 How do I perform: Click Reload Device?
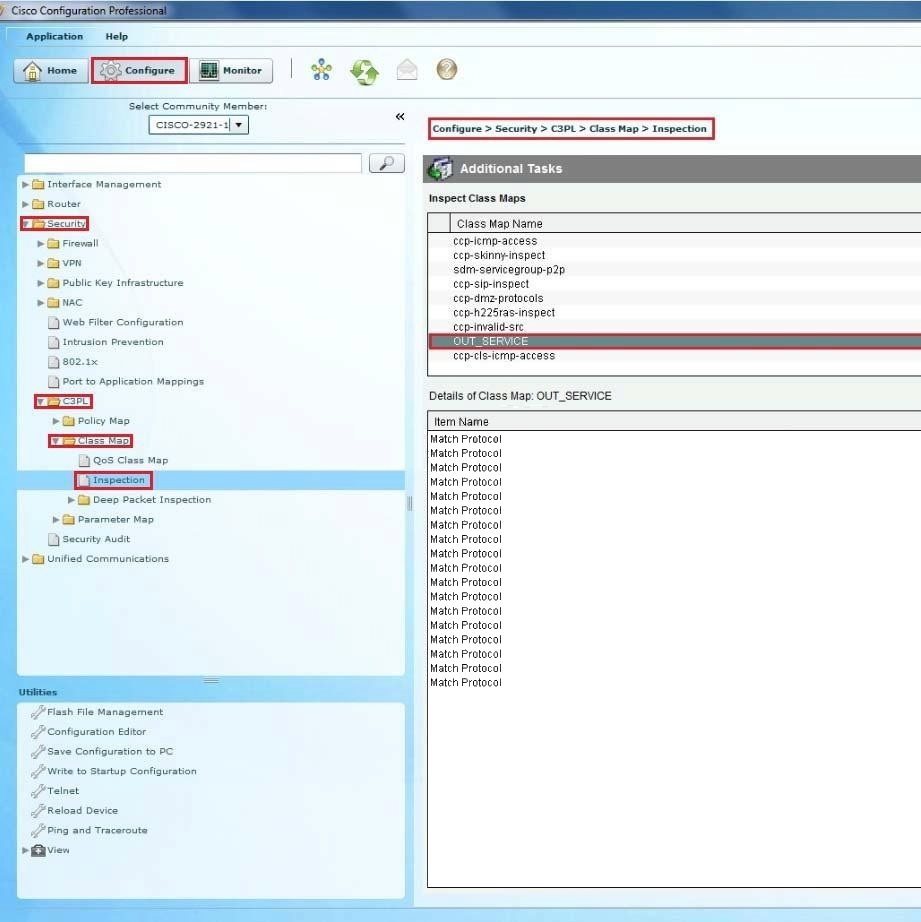click(82, 811)
